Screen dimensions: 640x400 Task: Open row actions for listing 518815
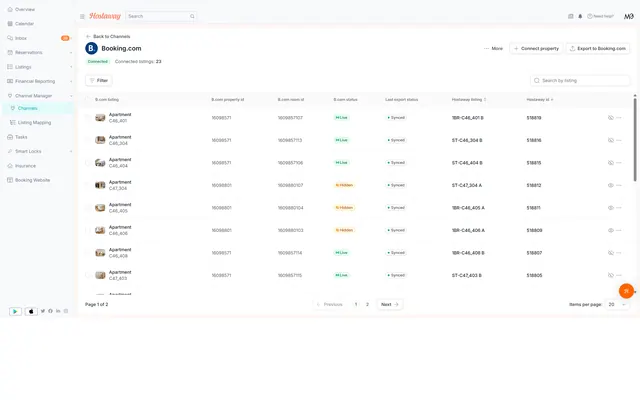[619, 162]
